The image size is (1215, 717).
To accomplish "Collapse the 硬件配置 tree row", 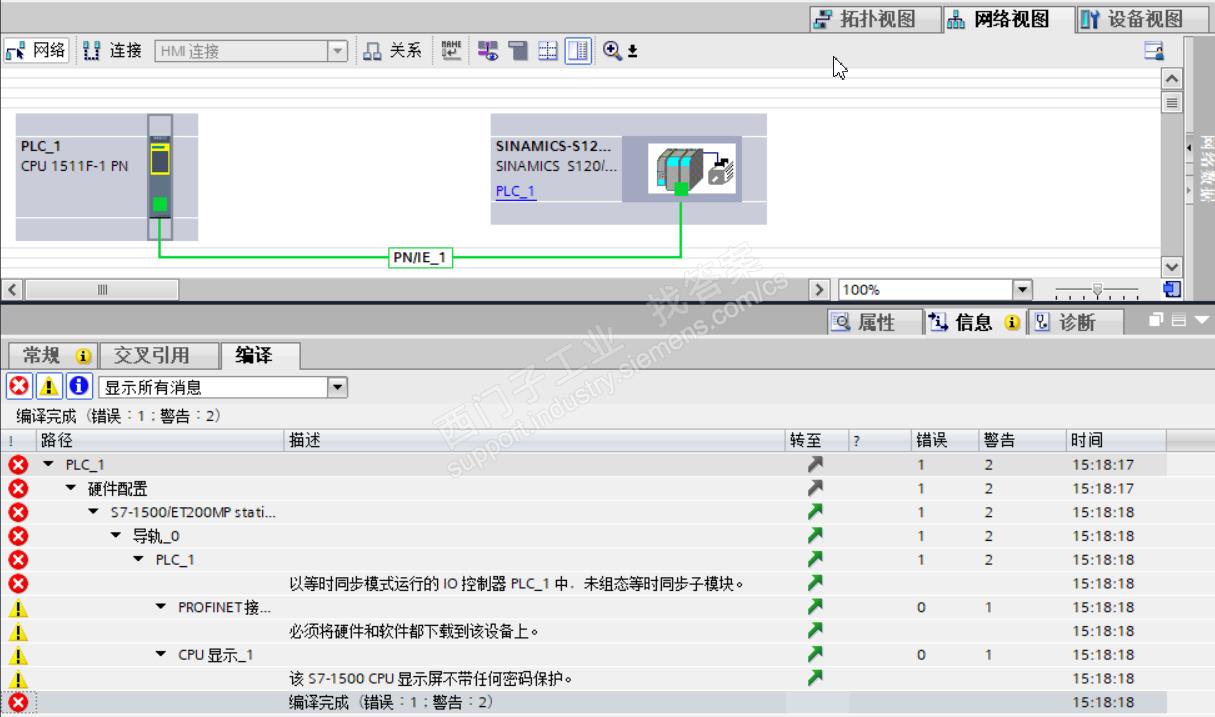I will (71, 488).
